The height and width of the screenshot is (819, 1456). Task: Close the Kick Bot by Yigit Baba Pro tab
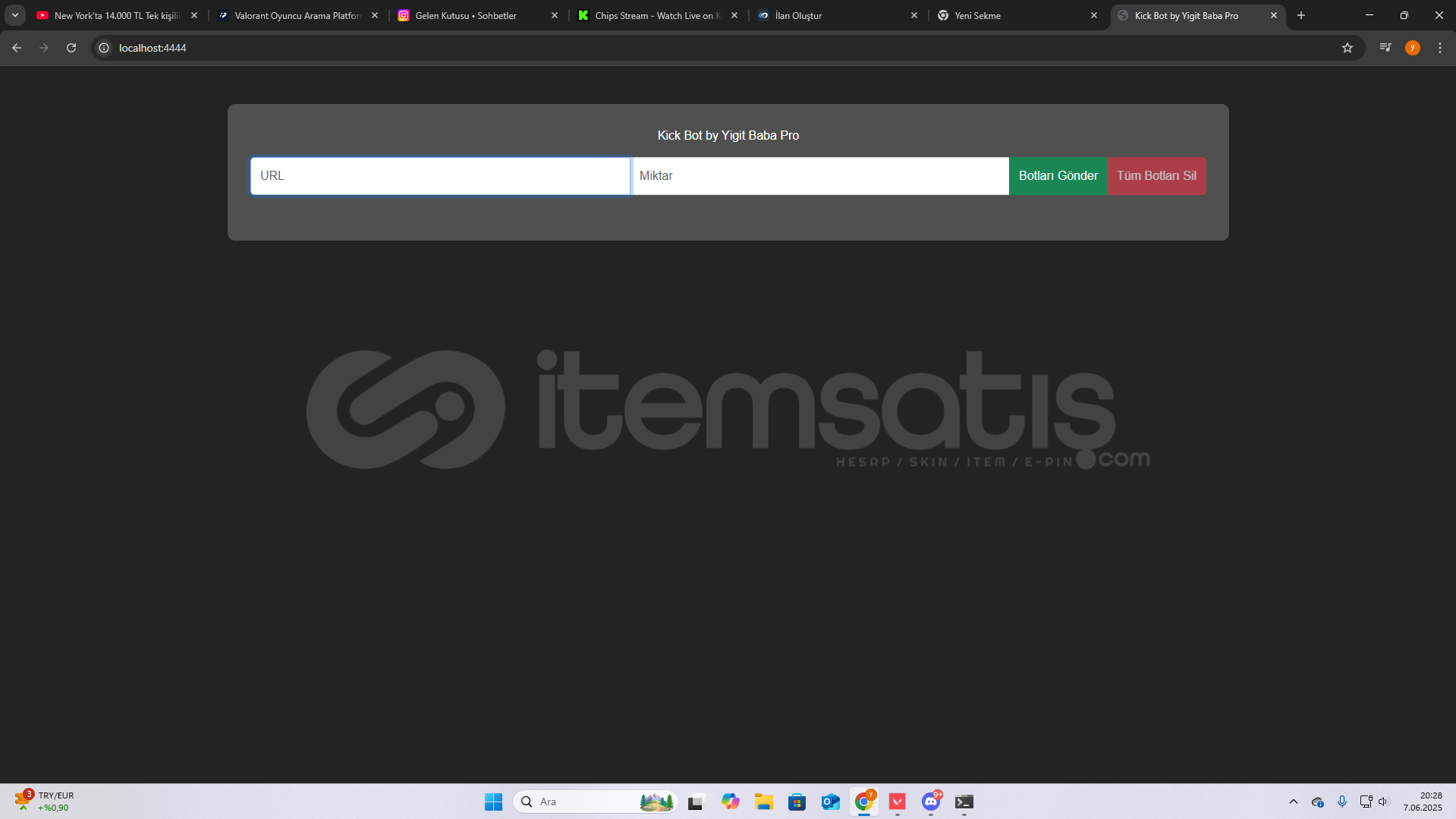click(1273, 15)
